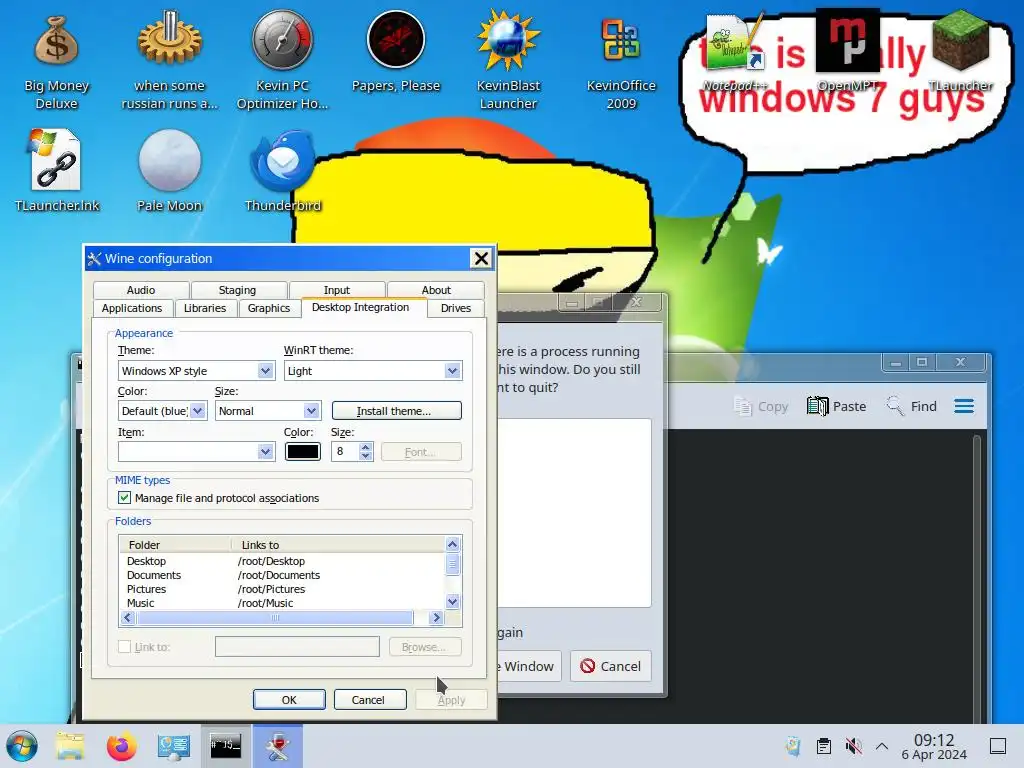Toggle the Link to checkbox

[124, 647]
